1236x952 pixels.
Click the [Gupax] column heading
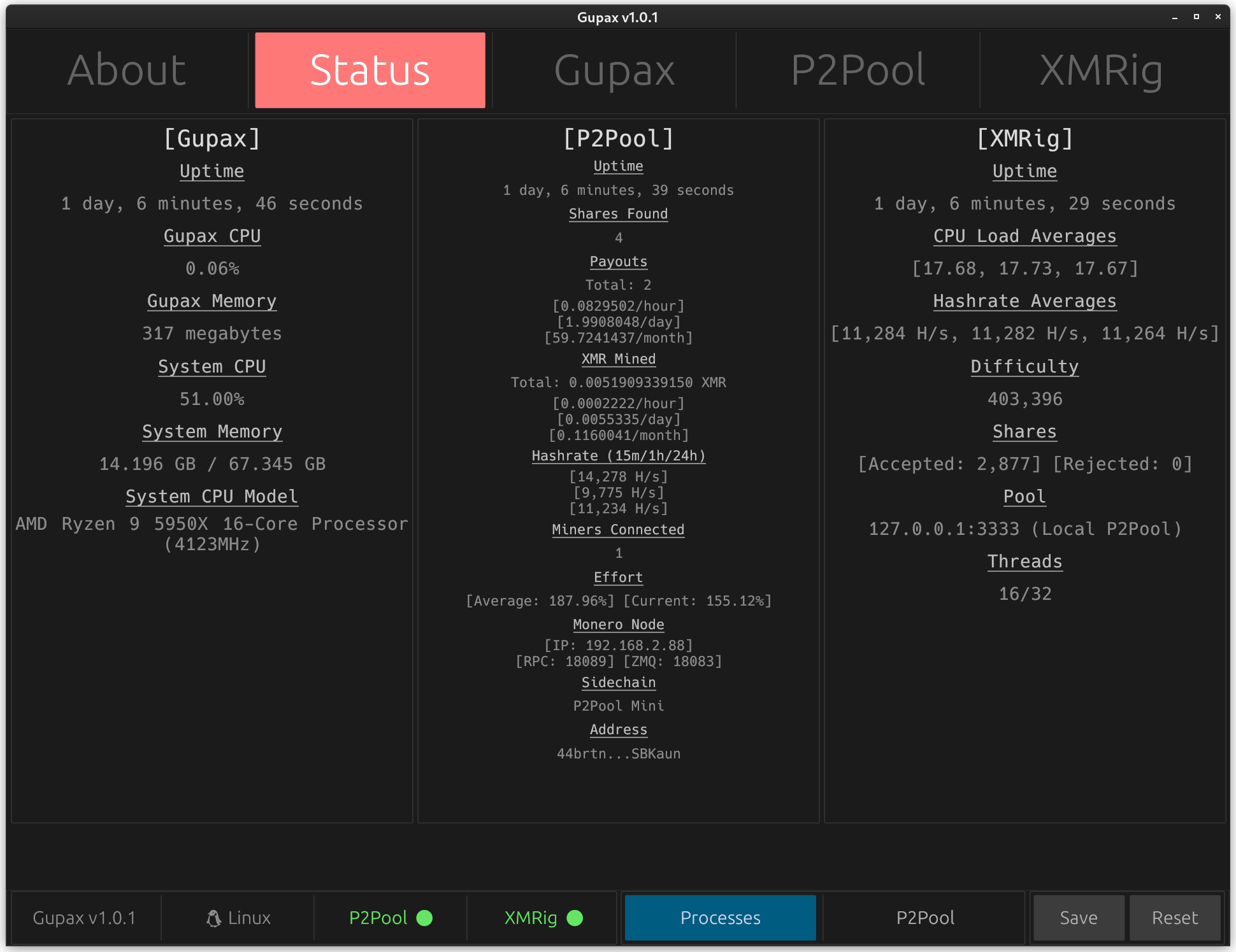pyautogui.click(x=212, y=138)
